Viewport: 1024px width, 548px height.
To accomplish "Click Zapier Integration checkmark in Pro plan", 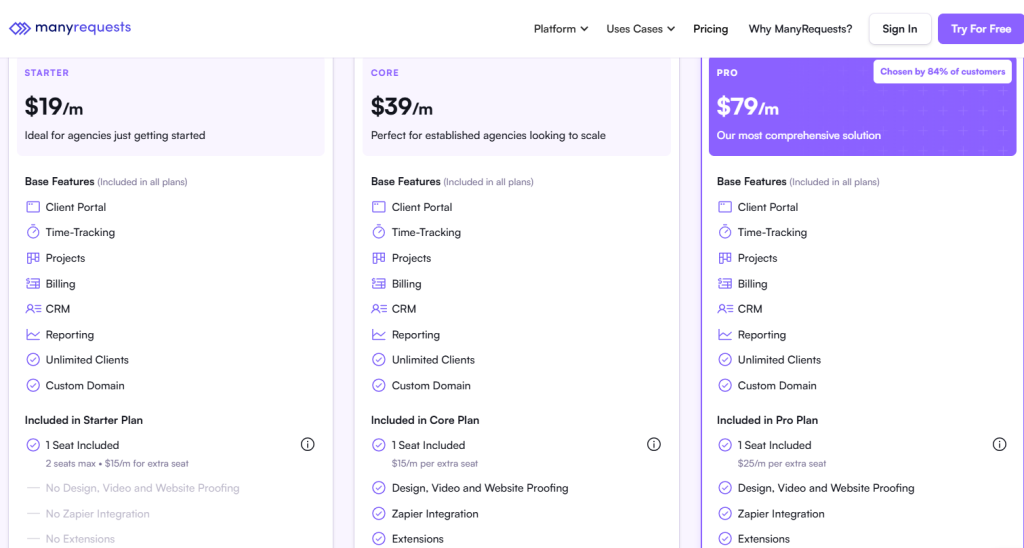I will click(x=725, y=514).
